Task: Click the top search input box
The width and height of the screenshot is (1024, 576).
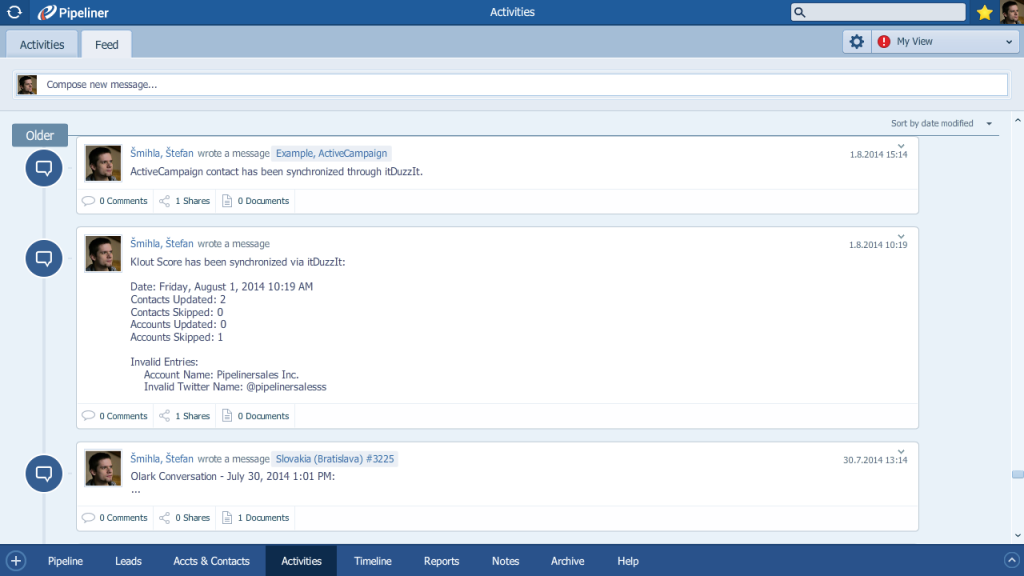Action: coord(878,12)
